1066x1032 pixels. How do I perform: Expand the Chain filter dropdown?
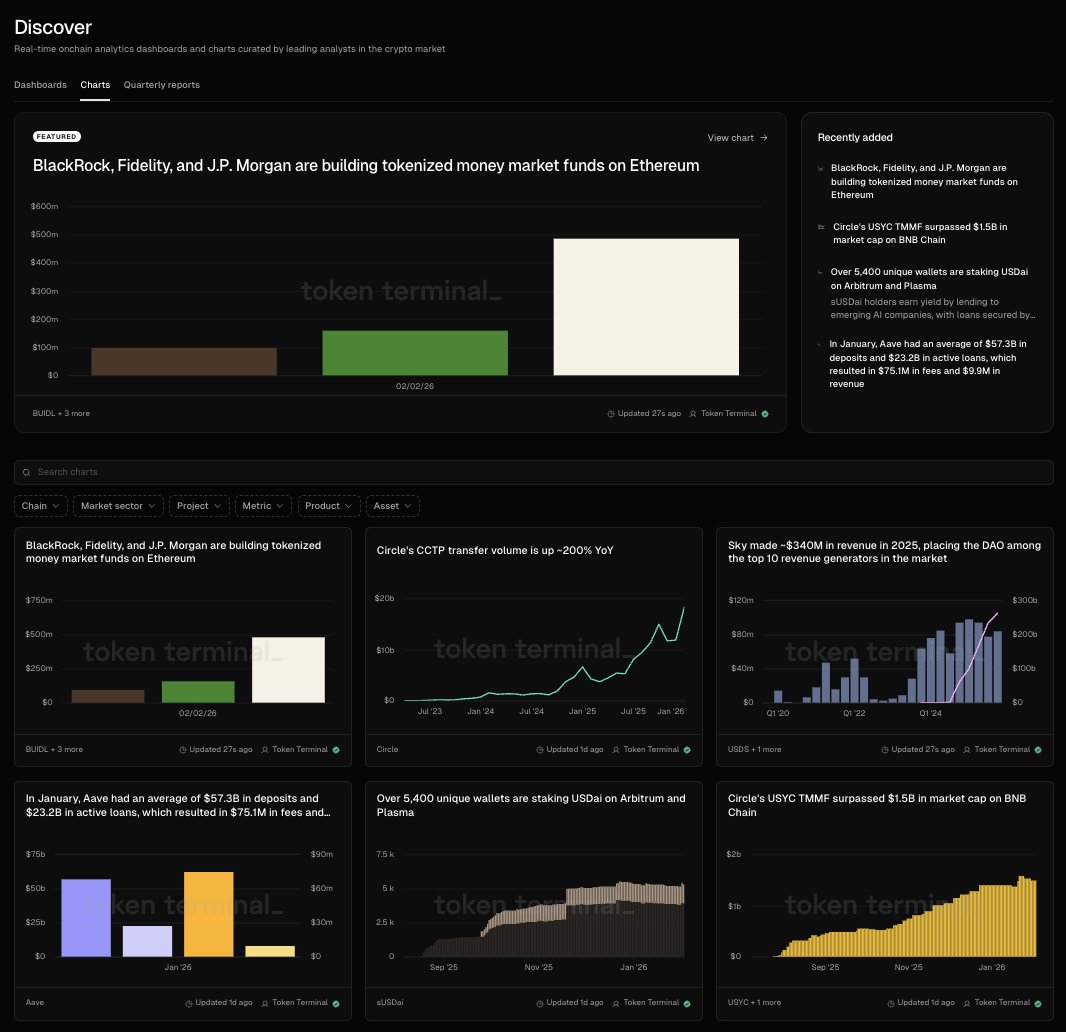coord(41,506)
